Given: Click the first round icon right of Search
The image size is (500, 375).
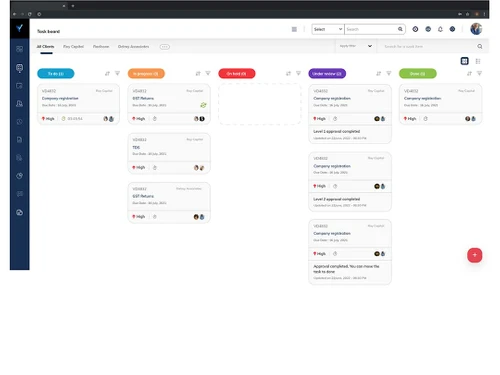Looking at the screenshot, I should pos(415,29).
